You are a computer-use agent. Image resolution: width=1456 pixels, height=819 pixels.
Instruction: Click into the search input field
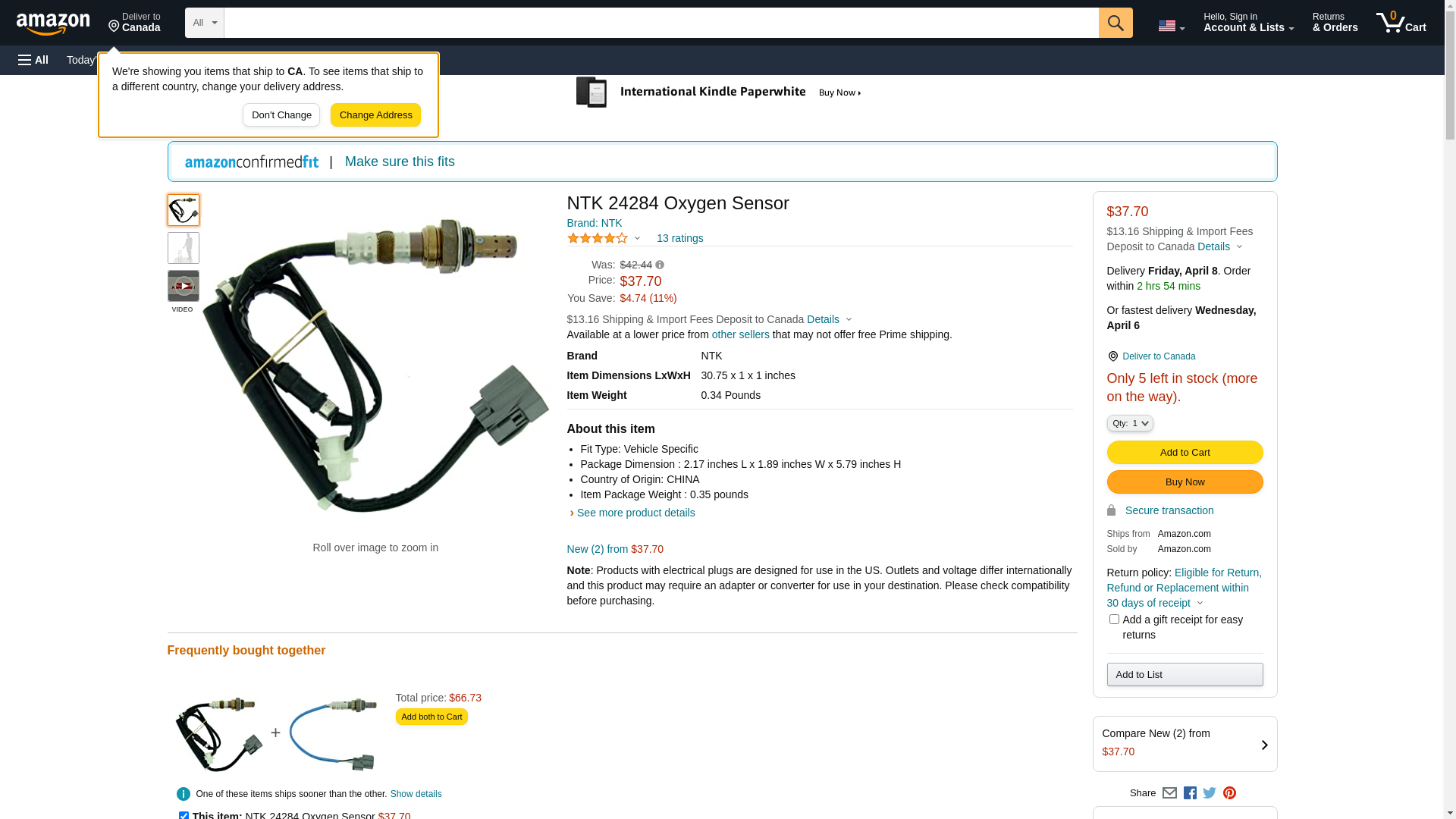(x=660, y=23)
